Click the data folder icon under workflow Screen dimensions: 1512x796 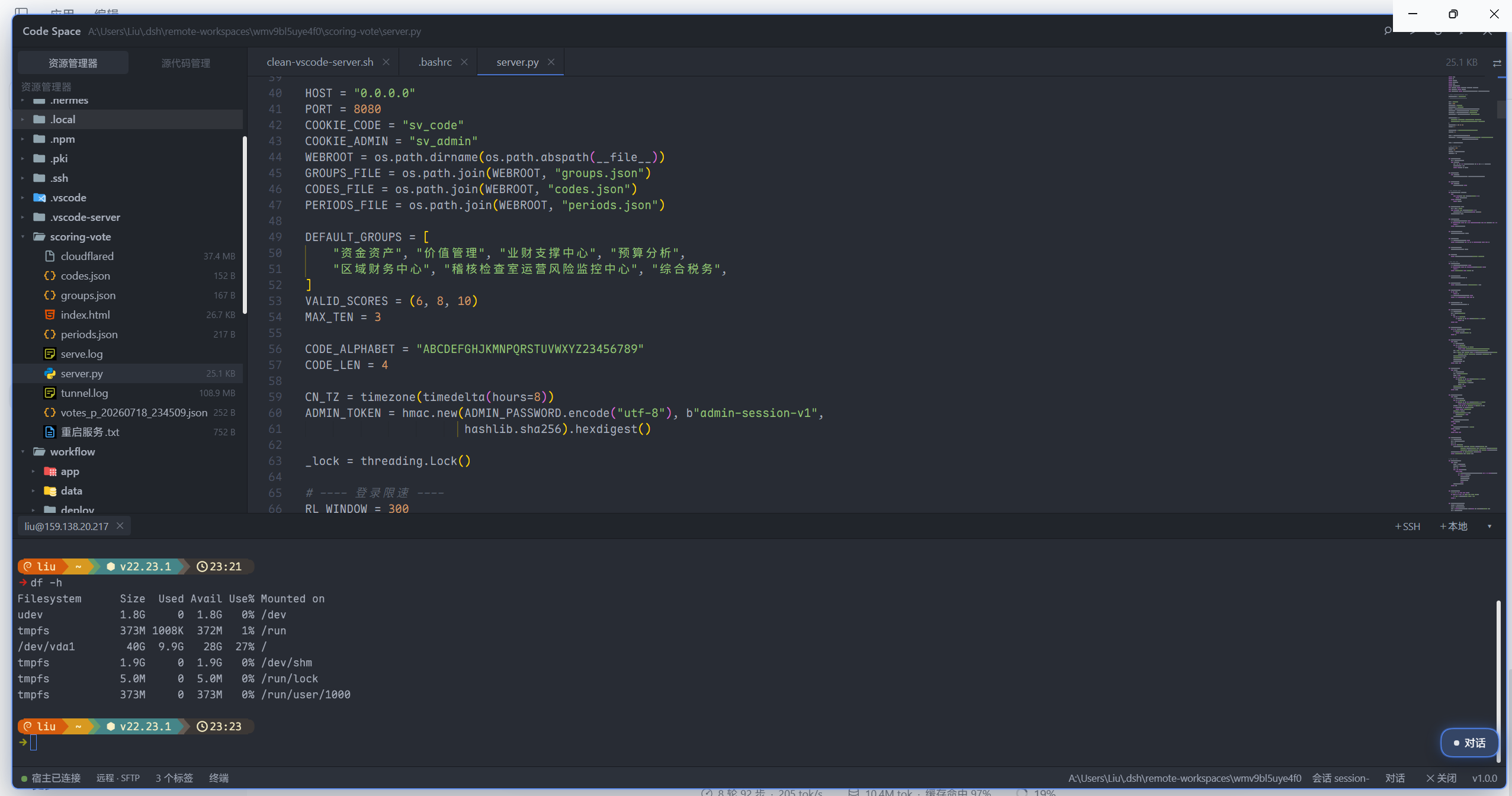(x=50, y=491)
